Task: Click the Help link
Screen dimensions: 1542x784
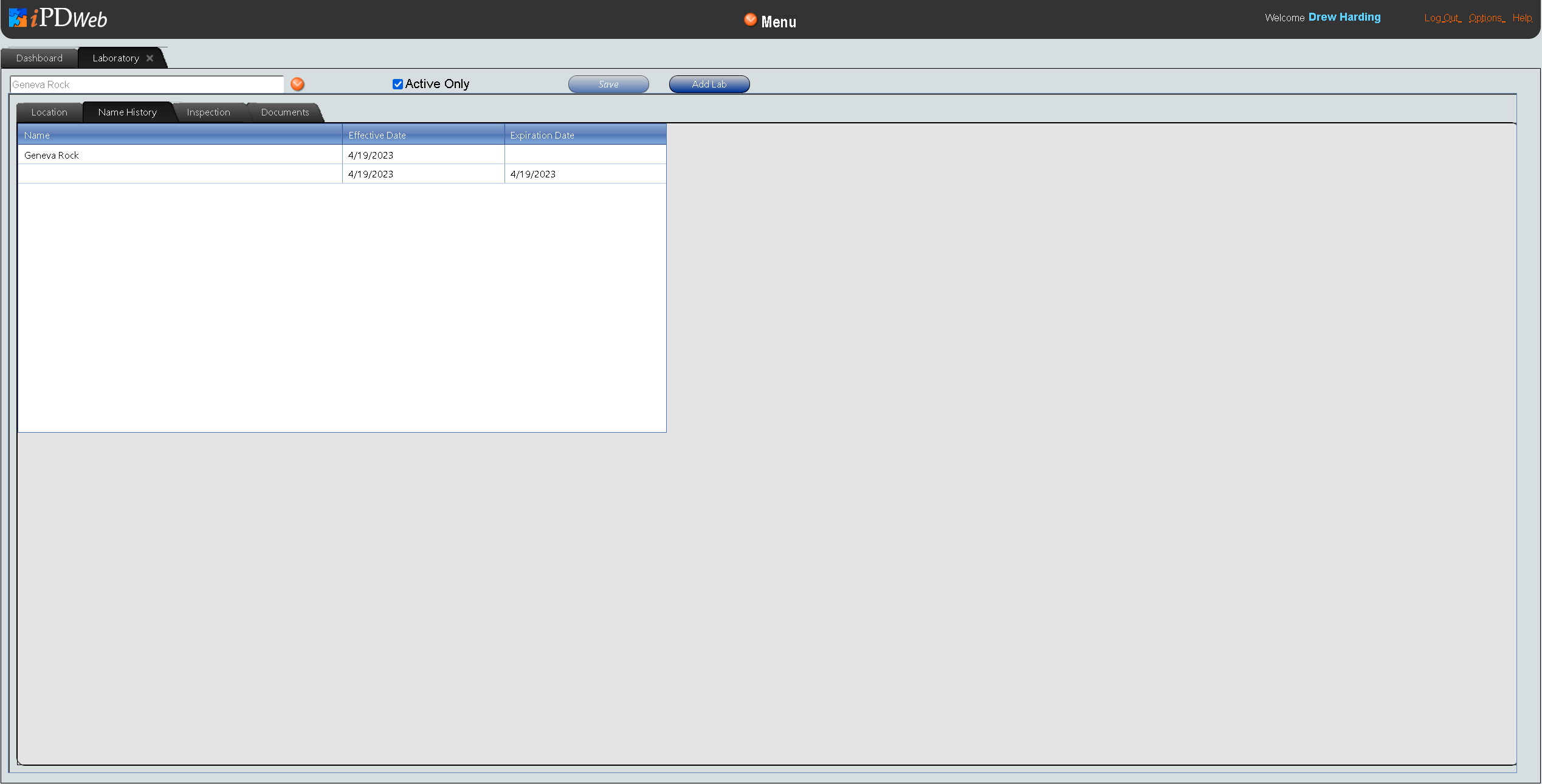Action: 1521,18
